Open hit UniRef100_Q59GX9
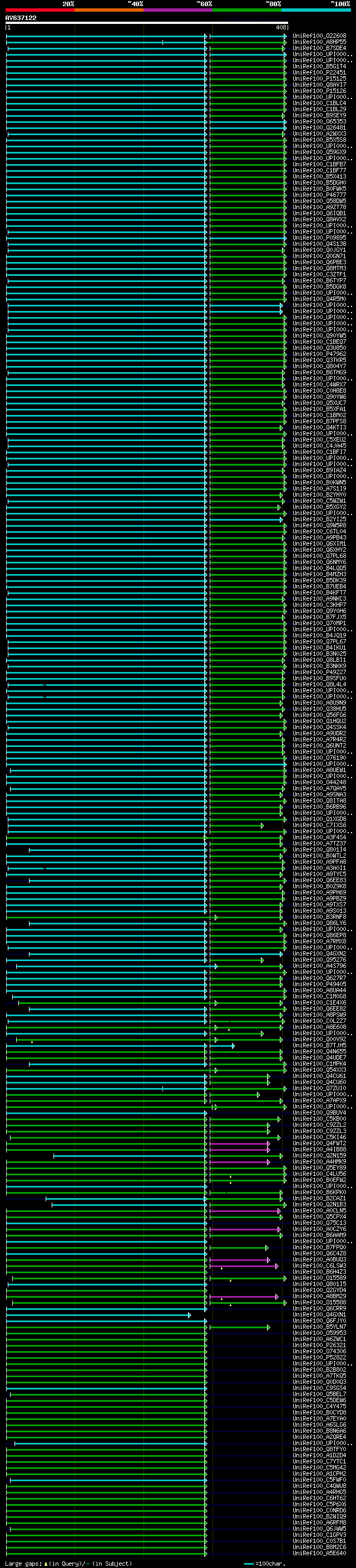The height and width of the screenshot is (1568, 356). click(x=319, y=152)
